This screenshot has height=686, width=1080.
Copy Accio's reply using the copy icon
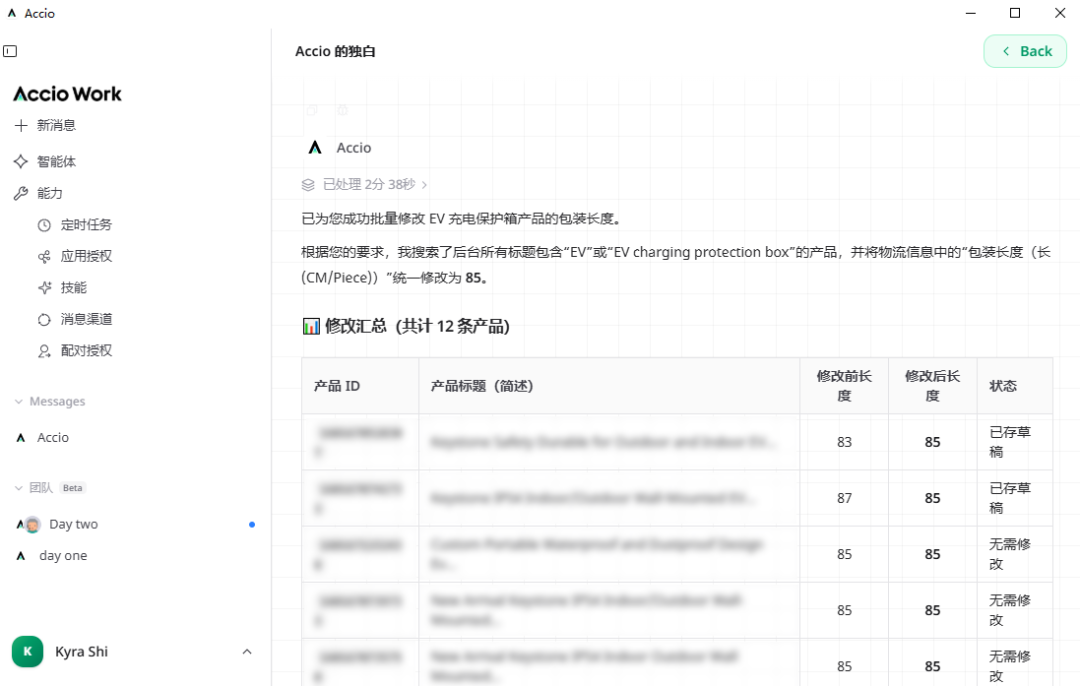pos(310,111)
